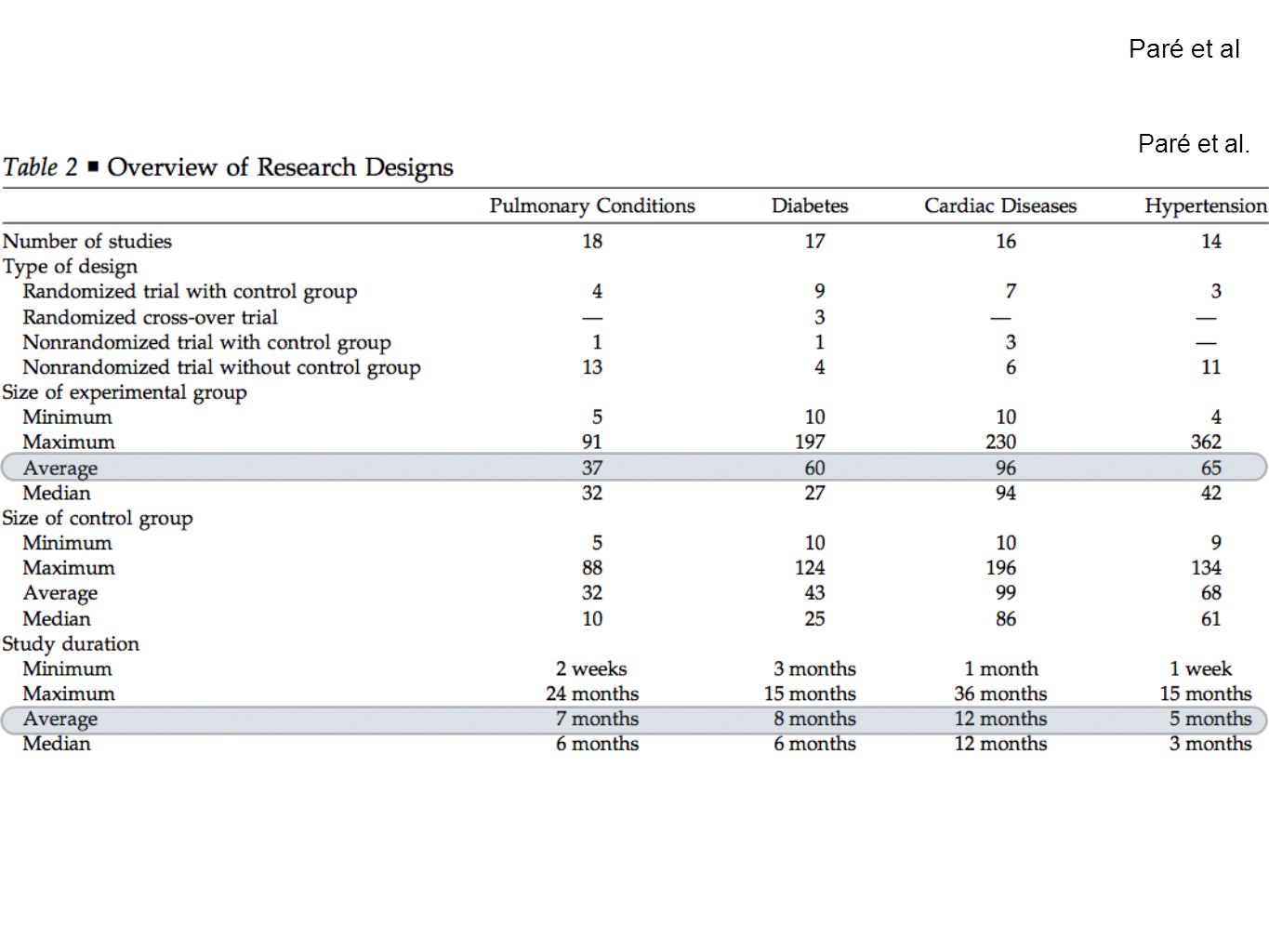Click value 11 in Nonrandomized without control row

pos(1210,367)
